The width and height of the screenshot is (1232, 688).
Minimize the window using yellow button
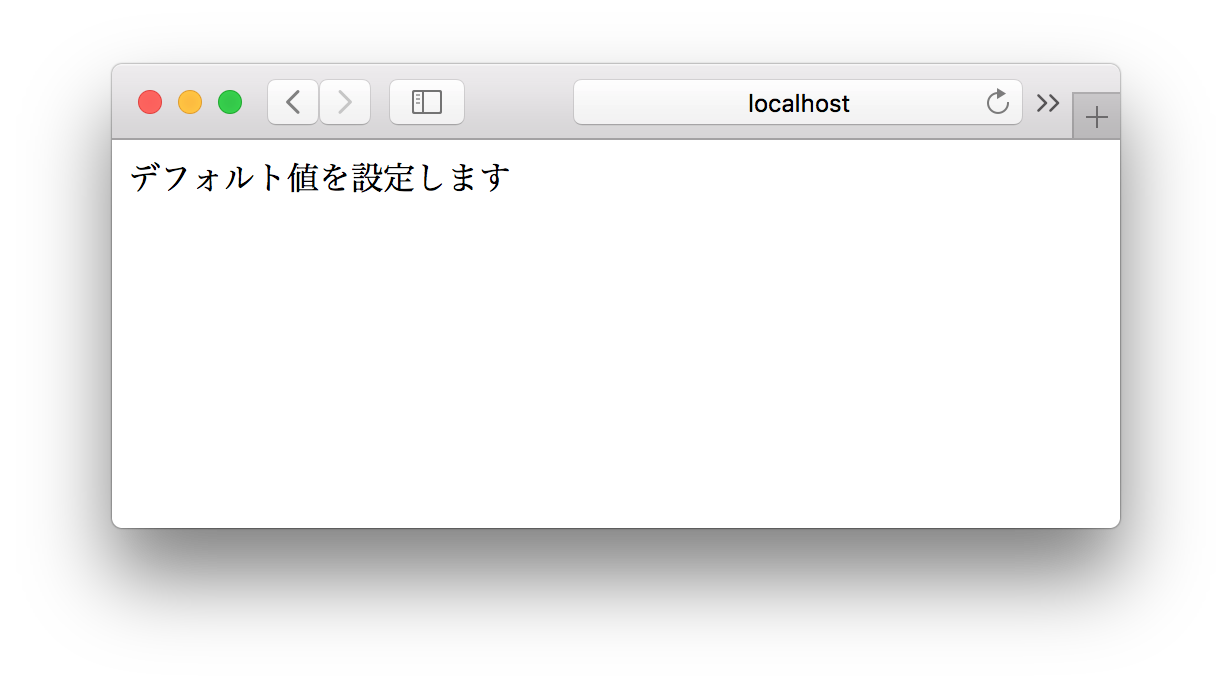click(x=190, y=102)
